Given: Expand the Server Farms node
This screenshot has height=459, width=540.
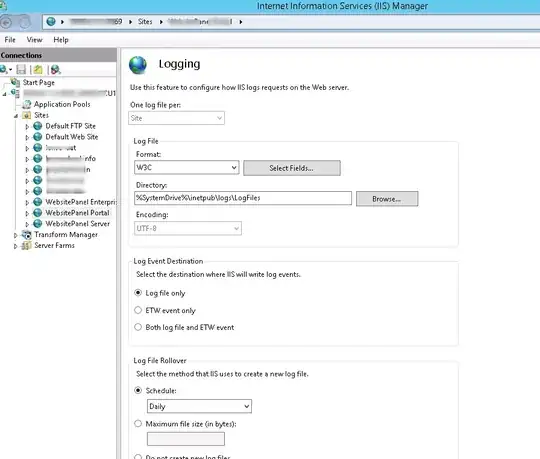Looking at the screenshot, I should pos(15,246).
